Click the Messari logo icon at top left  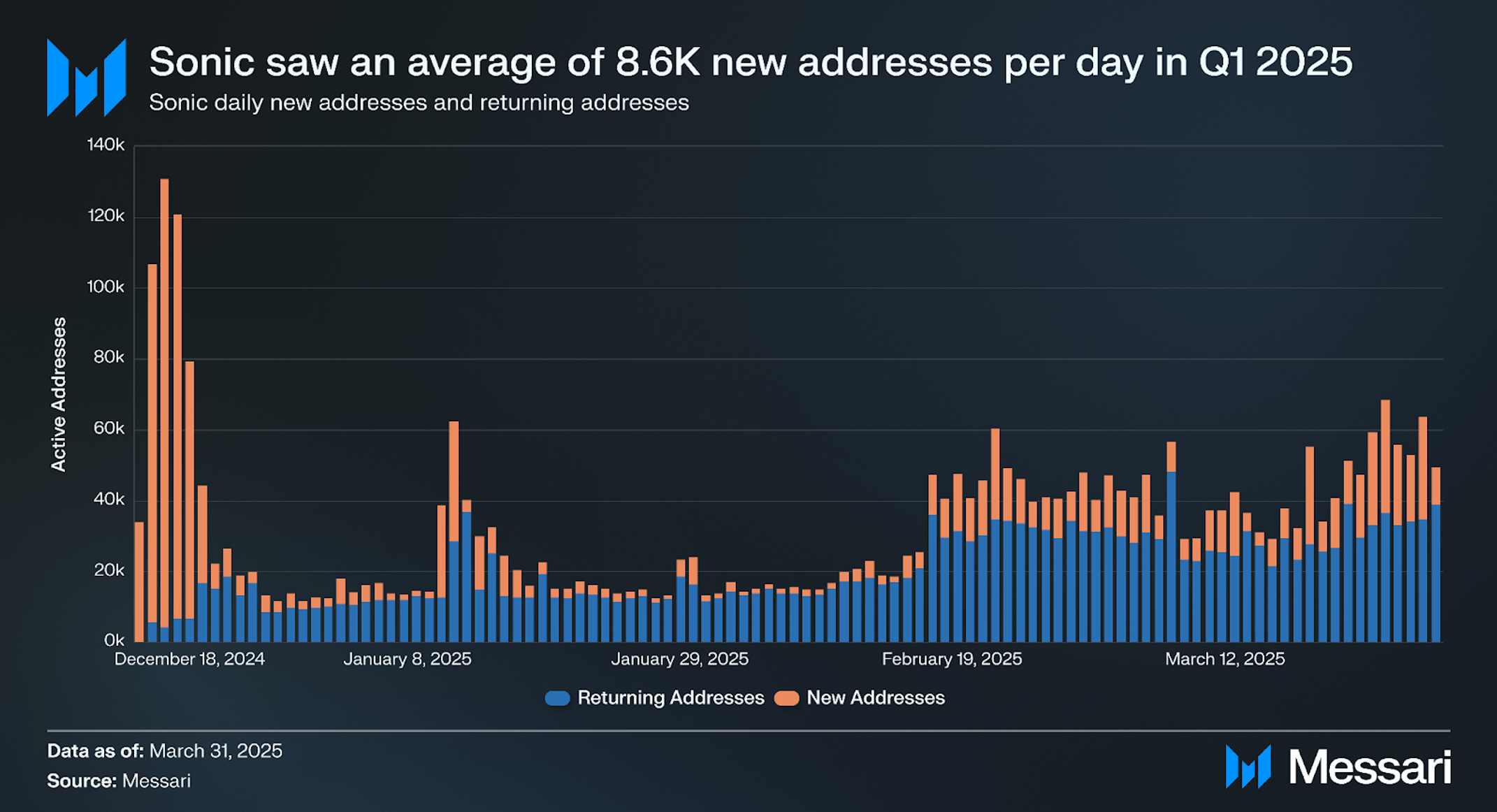87,78
